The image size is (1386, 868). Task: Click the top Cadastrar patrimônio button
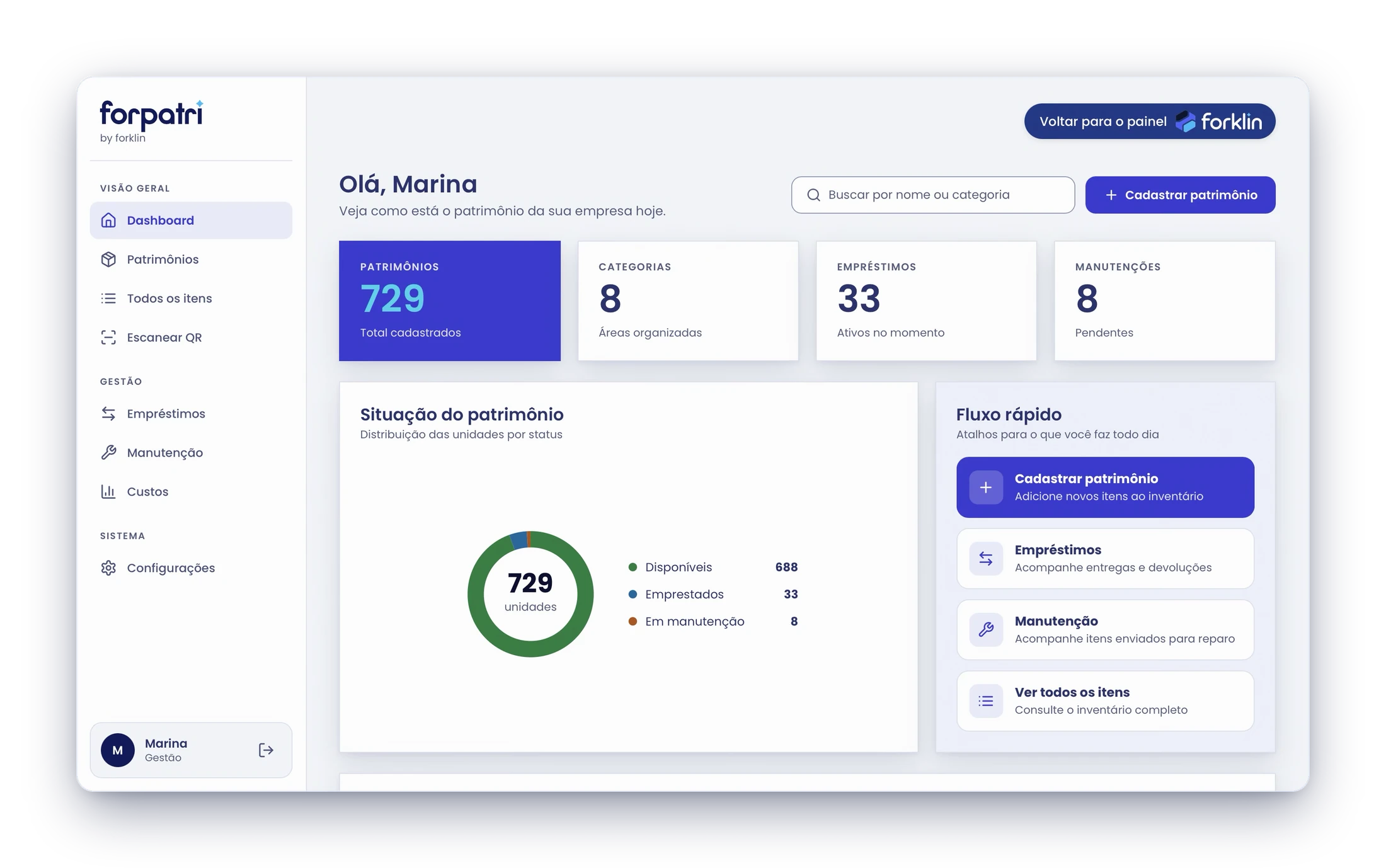click(1180, 195)
